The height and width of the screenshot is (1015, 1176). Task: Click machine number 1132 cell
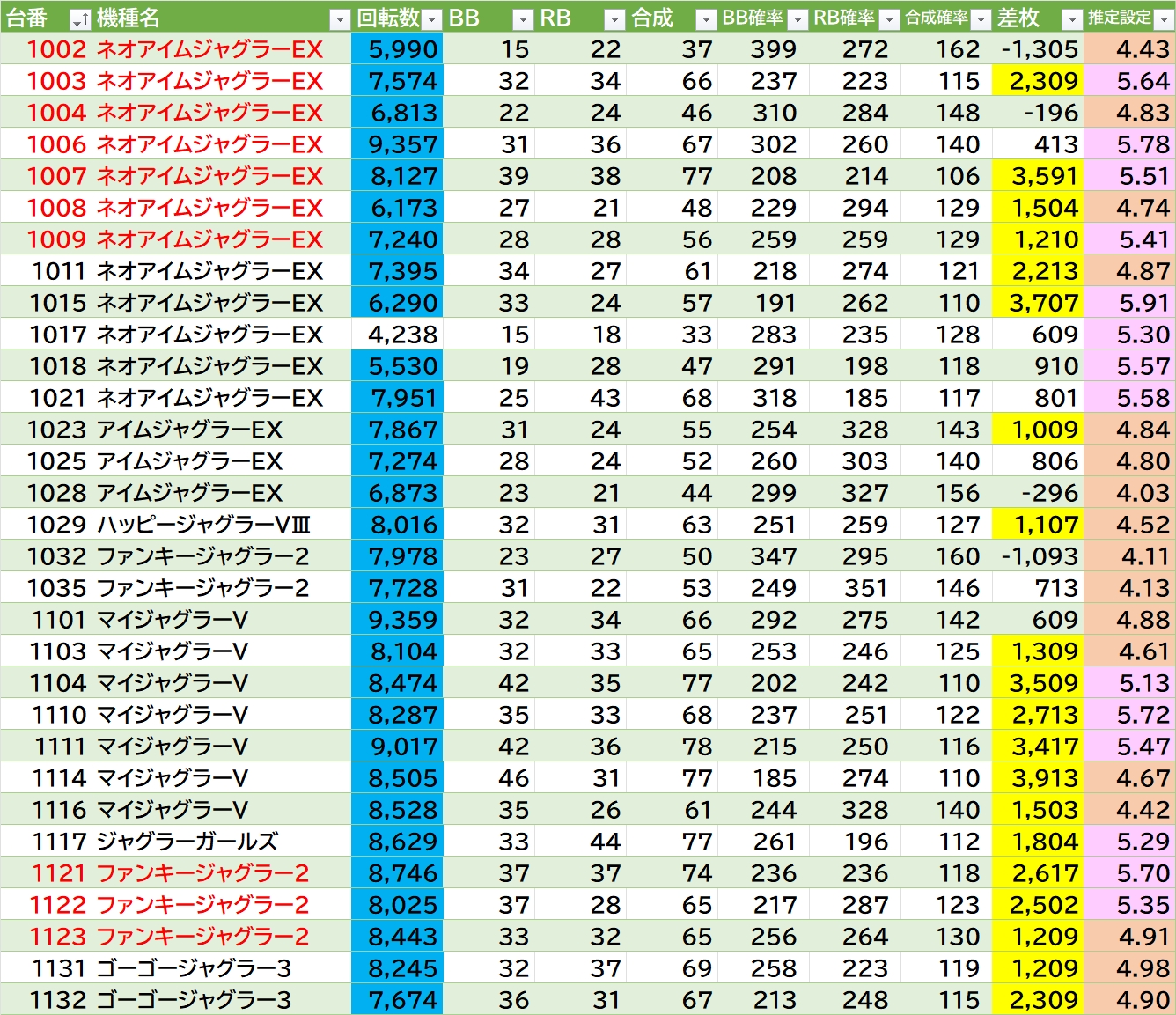(x=57, y=1000)
